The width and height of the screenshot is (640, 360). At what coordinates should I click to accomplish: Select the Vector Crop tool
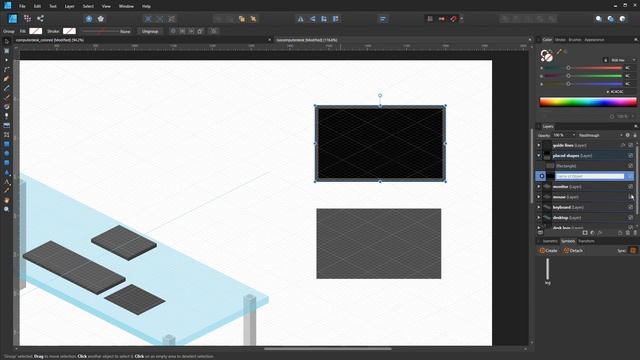[7, 135]
